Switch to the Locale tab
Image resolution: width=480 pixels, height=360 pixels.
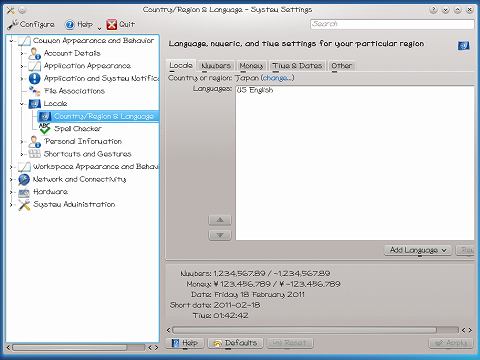tap(181, 65)
